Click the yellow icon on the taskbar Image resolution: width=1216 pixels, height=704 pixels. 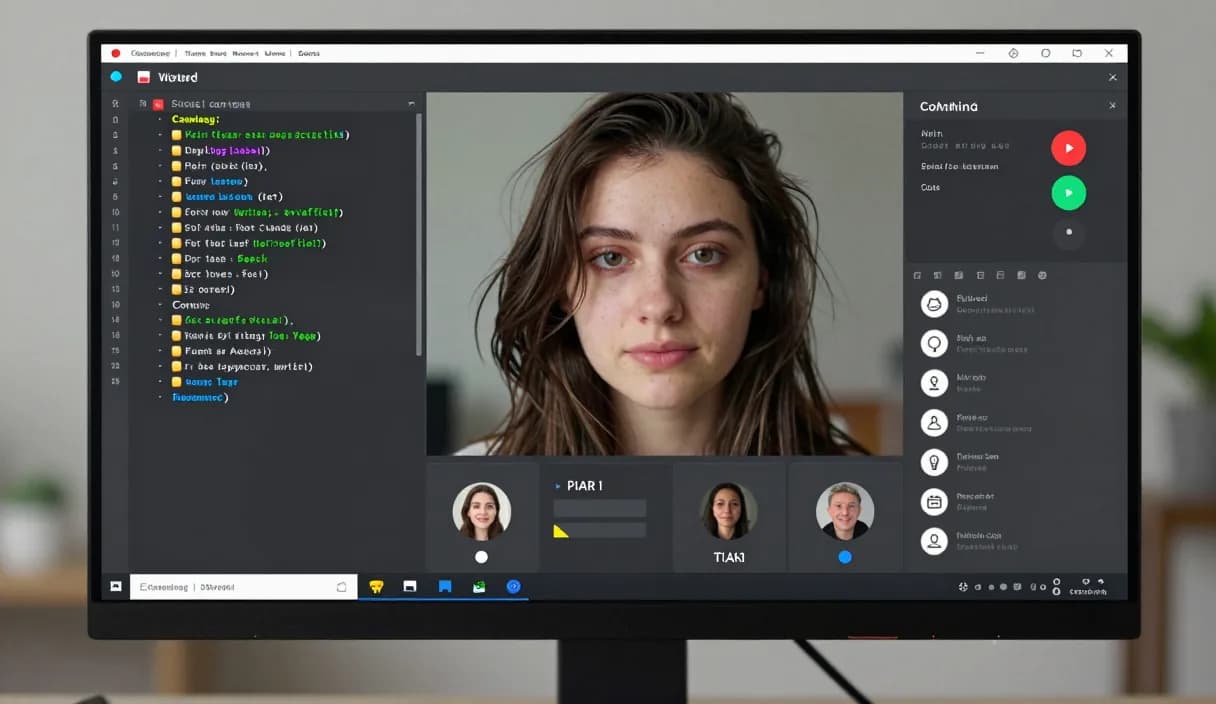(x=376, y=587)
